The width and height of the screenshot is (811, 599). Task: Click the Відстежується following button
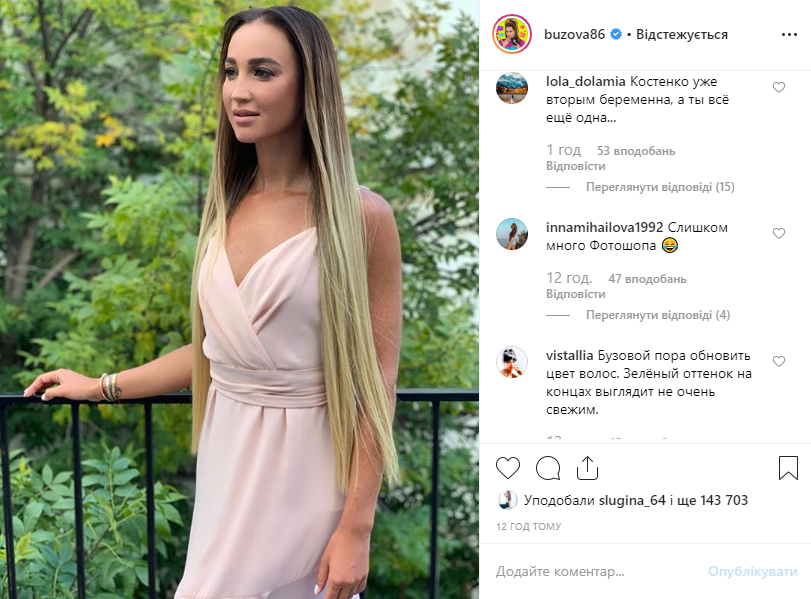(682, 35)
